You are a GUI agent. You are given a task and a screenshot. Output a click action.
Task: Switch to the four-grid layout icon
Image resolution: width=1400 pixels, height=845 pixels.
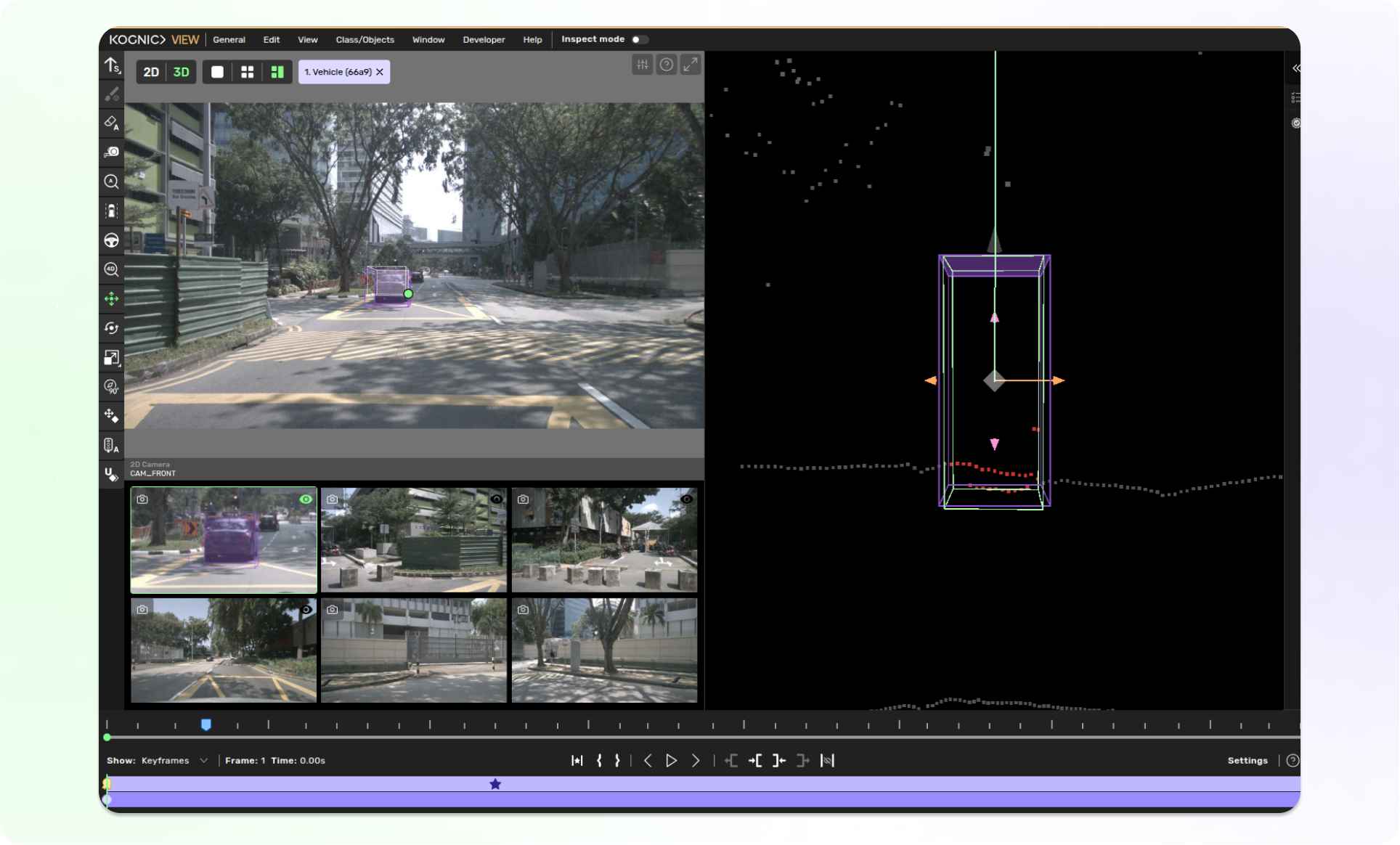click(x=247, y=72)
